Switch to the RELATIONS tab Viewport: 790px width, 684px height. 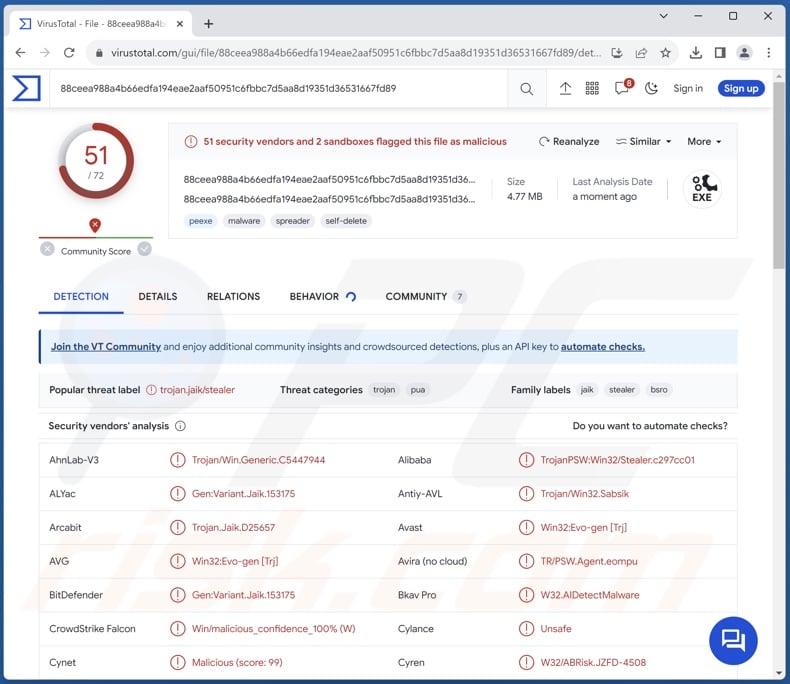coord(233,297)
